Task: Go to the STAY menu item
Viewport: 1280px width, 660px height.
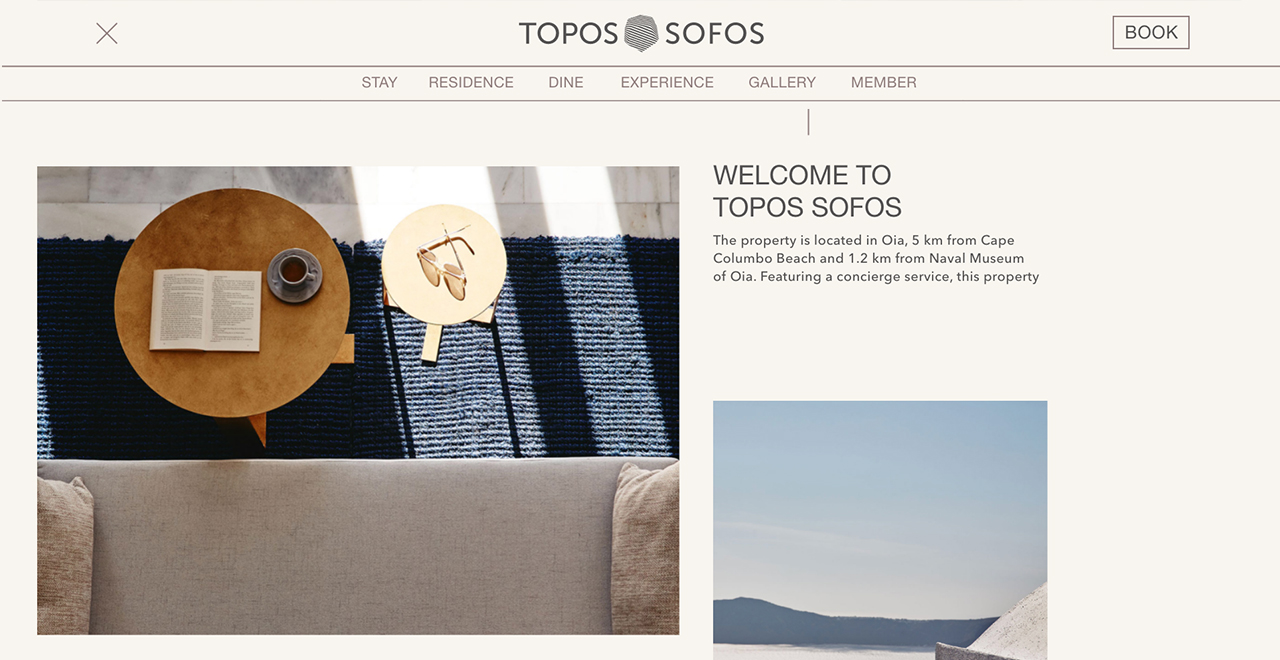Action: 379,83
